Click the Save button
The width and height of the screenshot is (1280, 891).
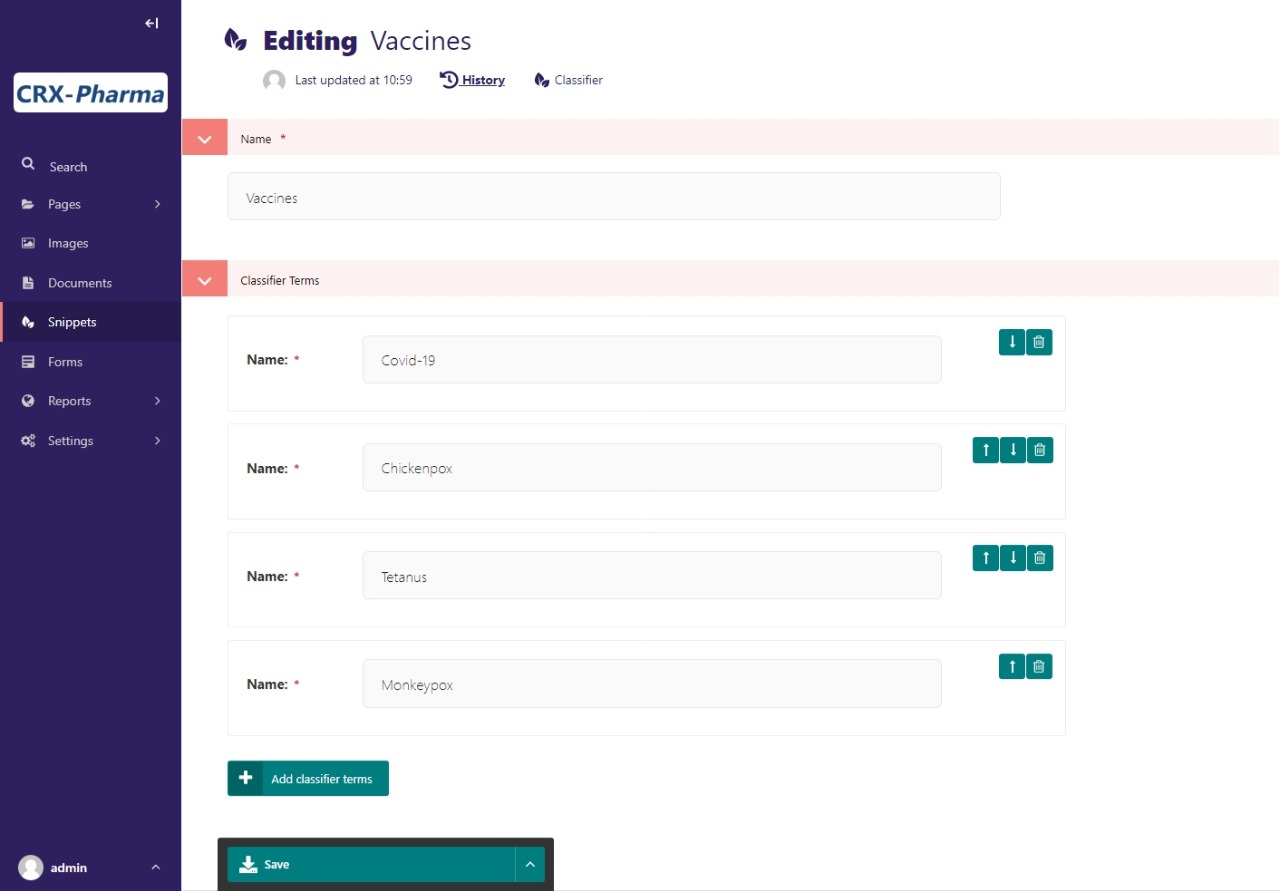tap(370, 864)
